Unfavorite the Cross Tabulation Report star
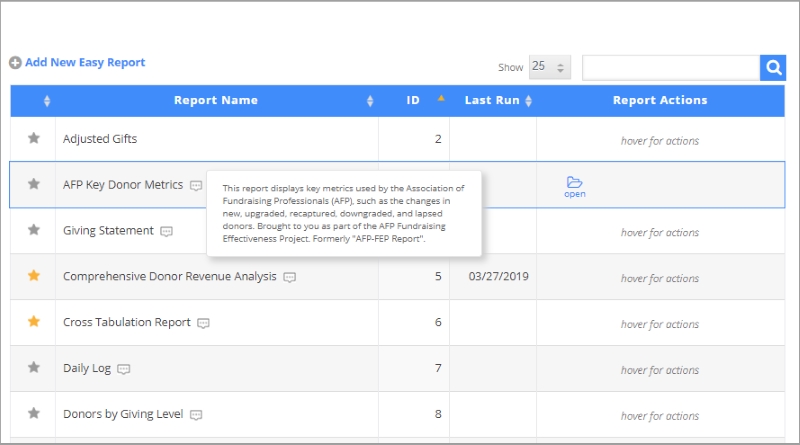800x445 pixels. pos(34,321)
